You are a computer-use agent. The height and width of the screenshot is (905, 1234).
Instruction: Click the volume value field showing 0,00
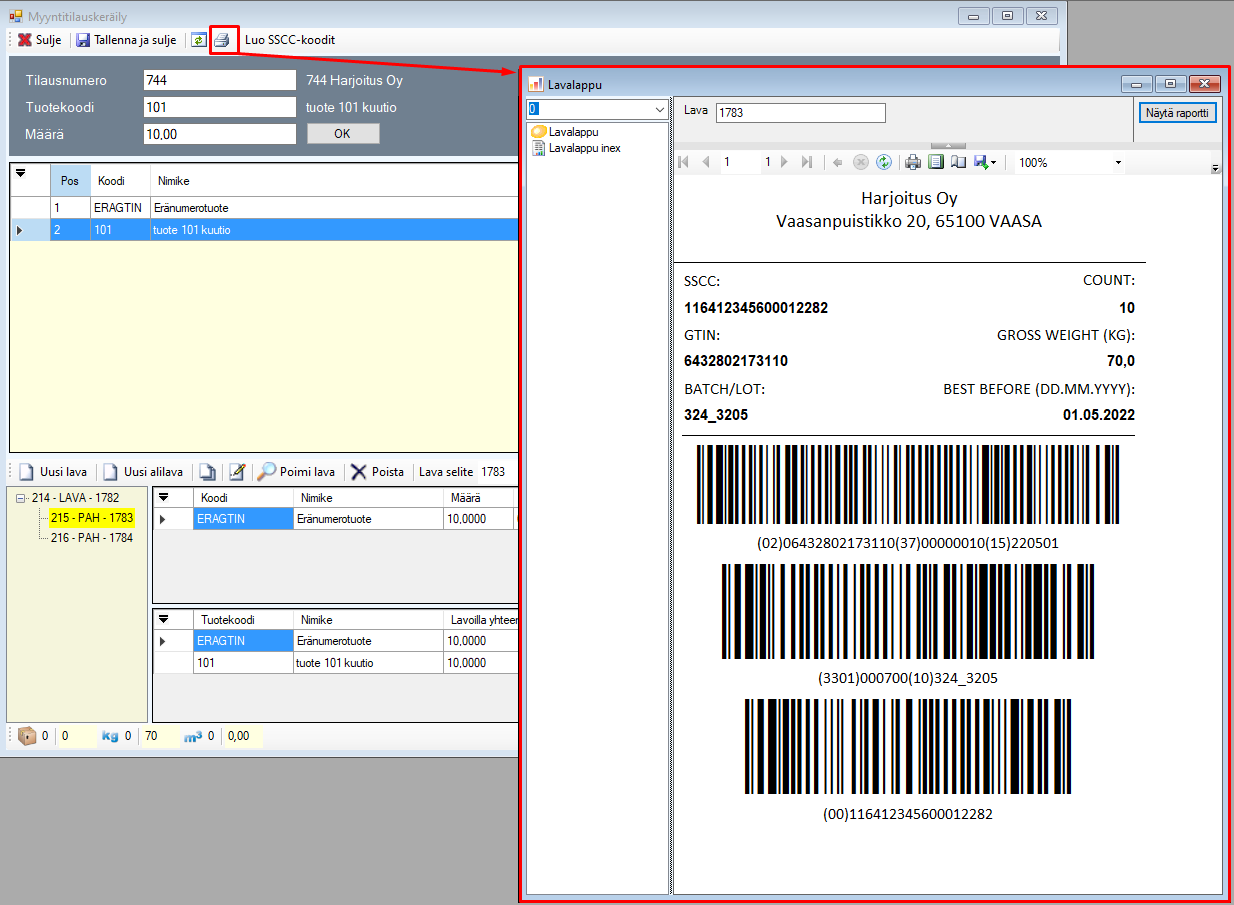[243, 737]
